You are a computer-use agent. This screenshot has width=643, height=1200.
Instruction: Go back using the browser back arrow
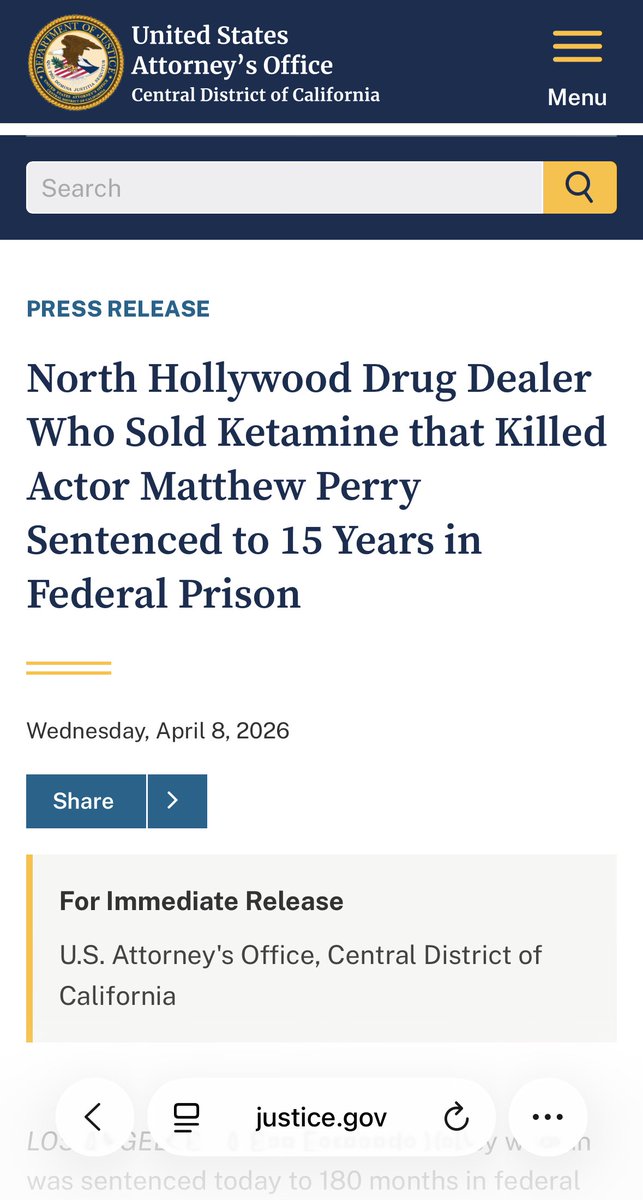pyautogui.click(x=94, y=1117)
